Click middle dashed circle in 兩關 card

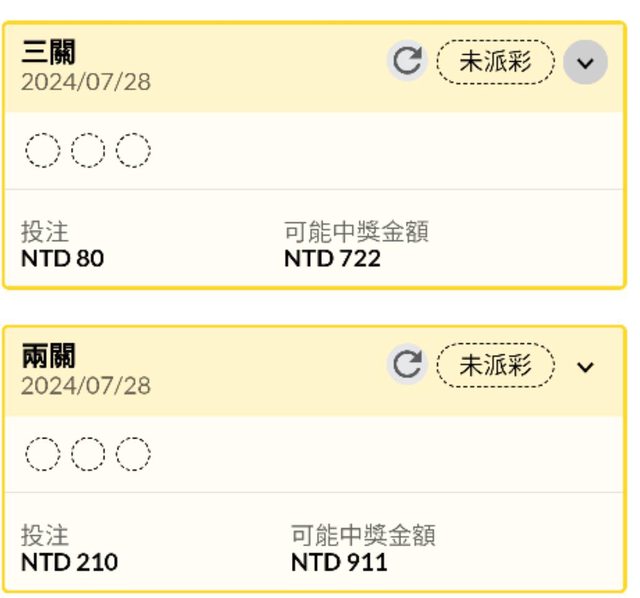88,454
